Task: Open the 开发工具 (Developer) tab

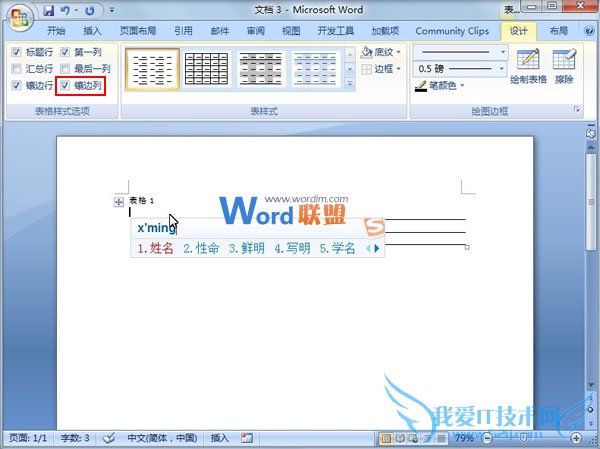Action: (x=336, y=31)
